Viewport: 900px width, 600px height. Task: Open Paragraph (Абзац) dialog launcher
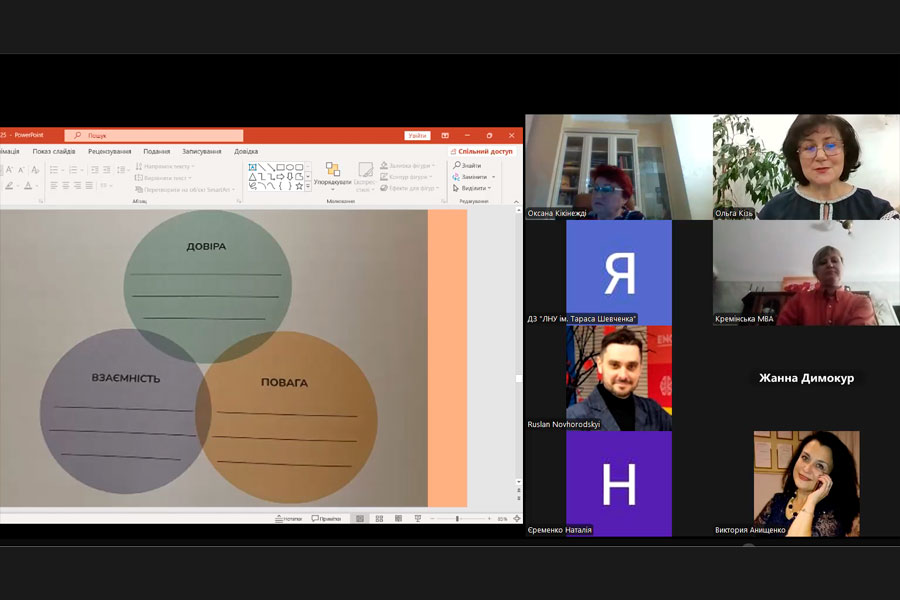pos(239,201)
